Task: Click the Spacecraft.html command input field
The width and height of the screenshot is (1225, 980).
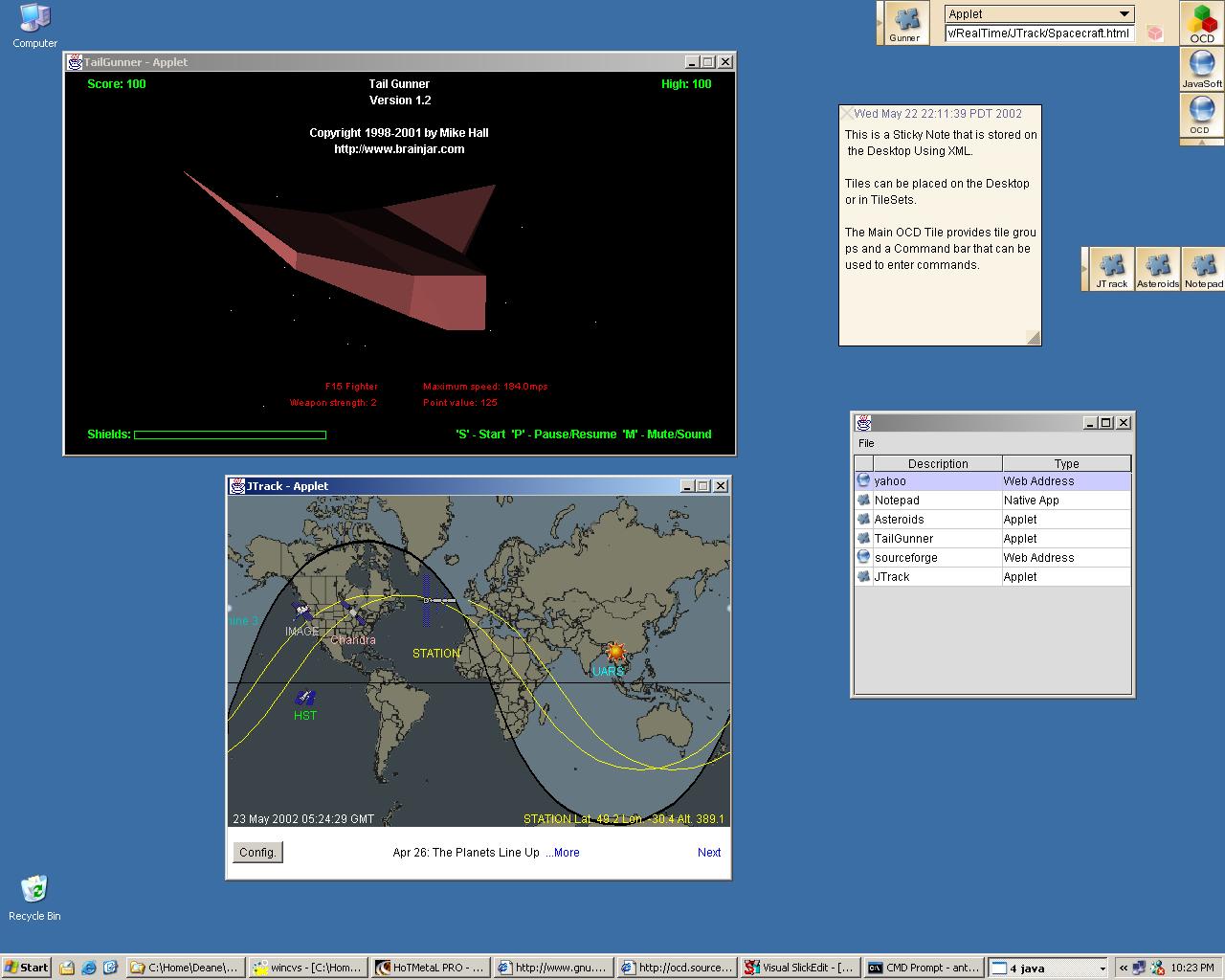Action: [x=1038, y=33]
